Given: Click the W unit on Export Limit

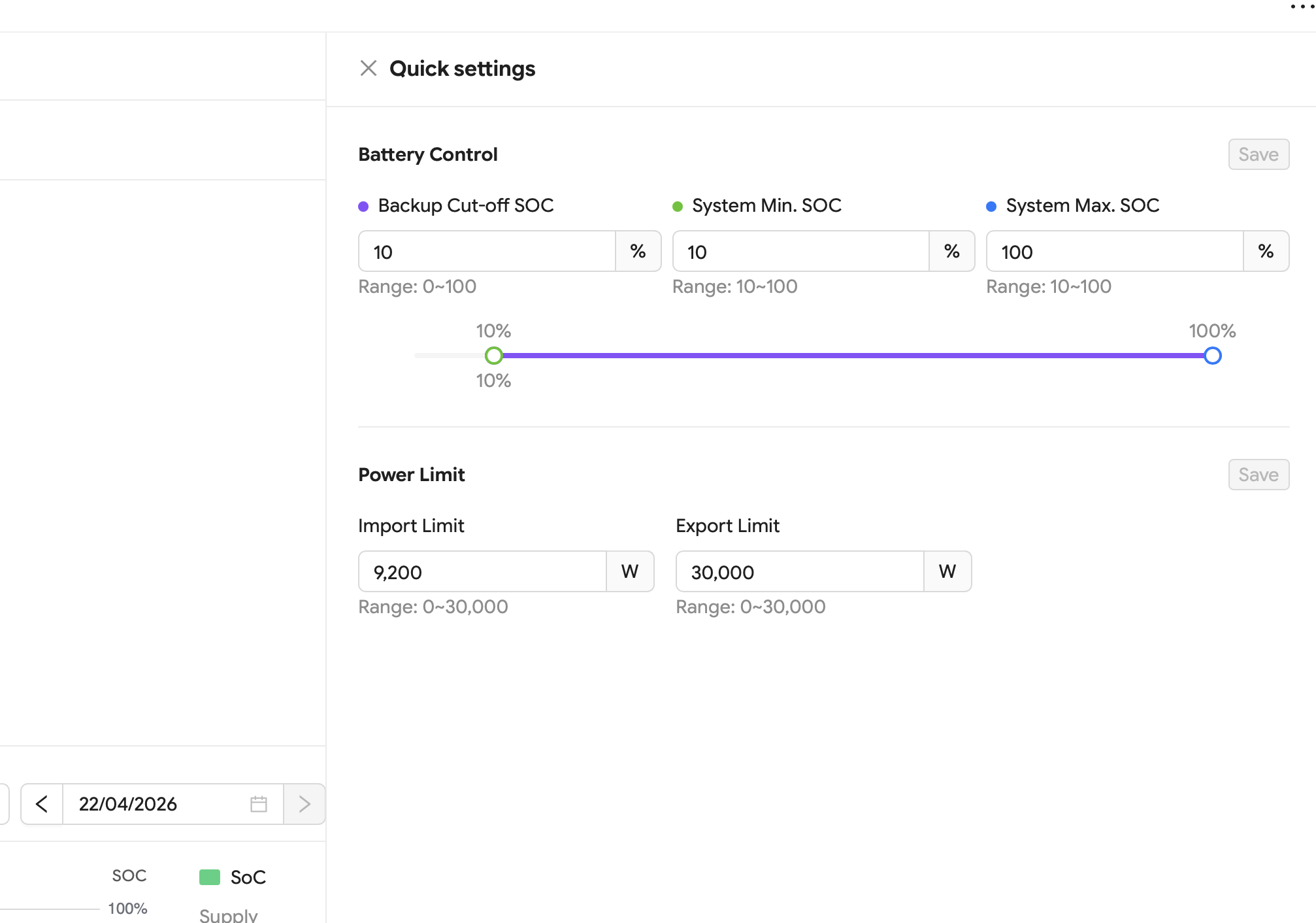Looking at the screenshot, I should tap(947, 572).
